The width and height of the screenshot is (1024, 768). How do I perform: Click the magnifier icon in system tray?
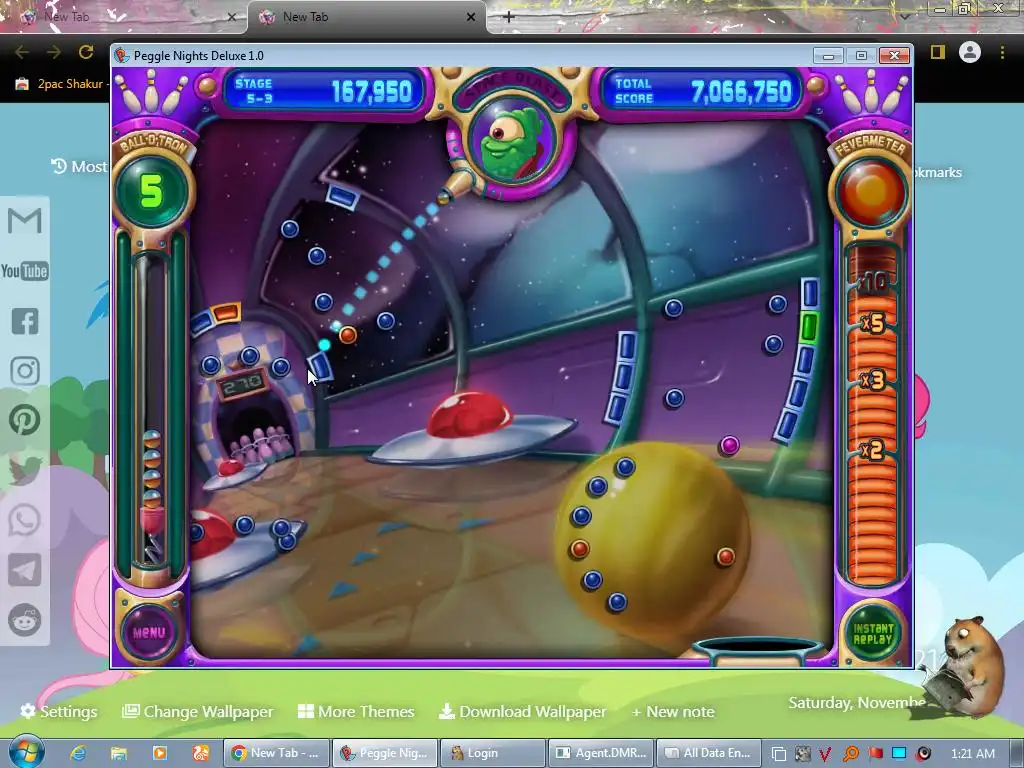[850, 754]
